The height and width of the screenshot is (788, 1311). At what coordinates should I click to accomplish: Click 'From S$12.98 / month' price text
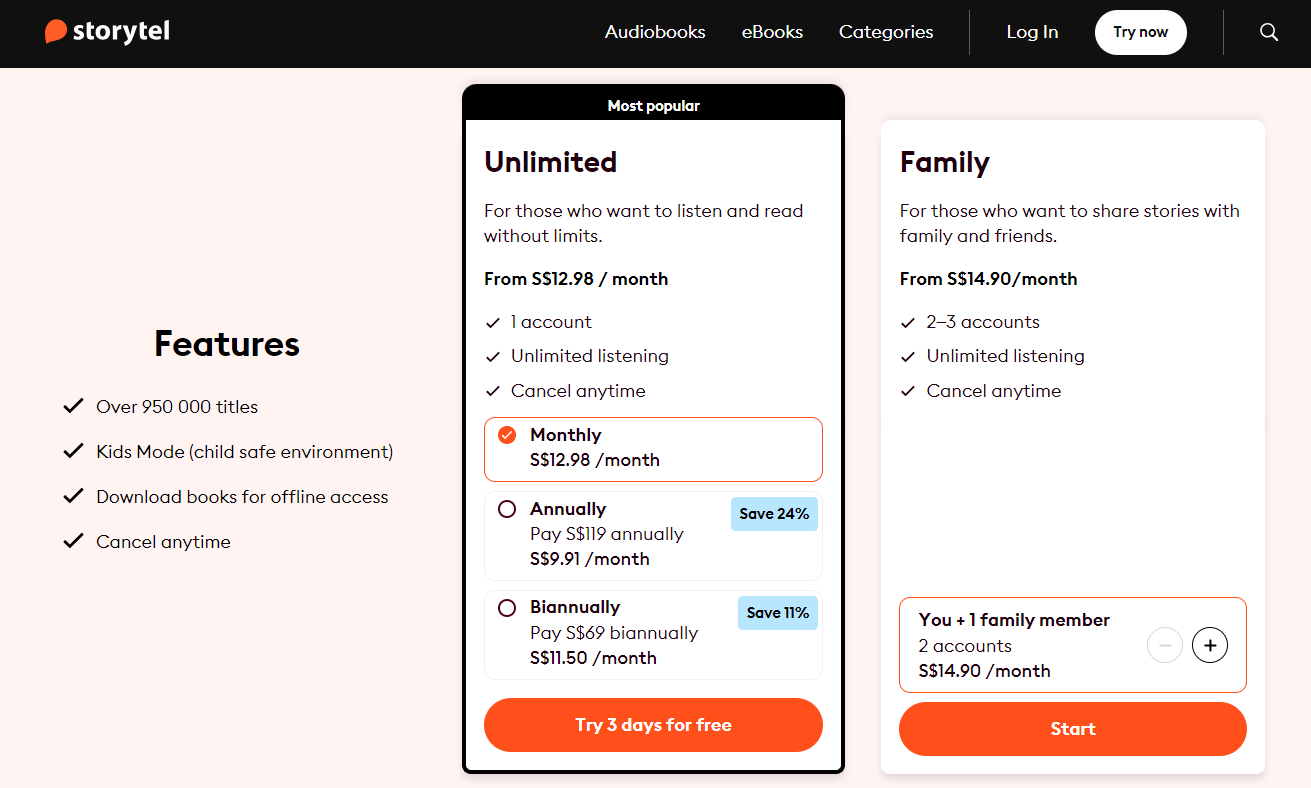point(576,279)
